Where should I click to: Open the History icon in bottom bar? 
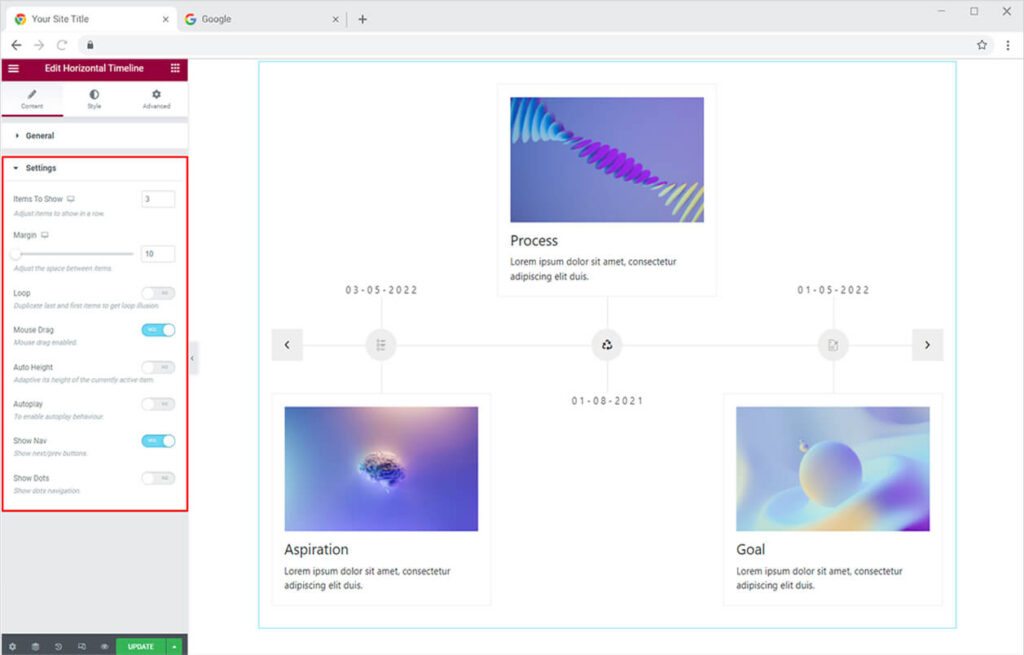(58, 646)
